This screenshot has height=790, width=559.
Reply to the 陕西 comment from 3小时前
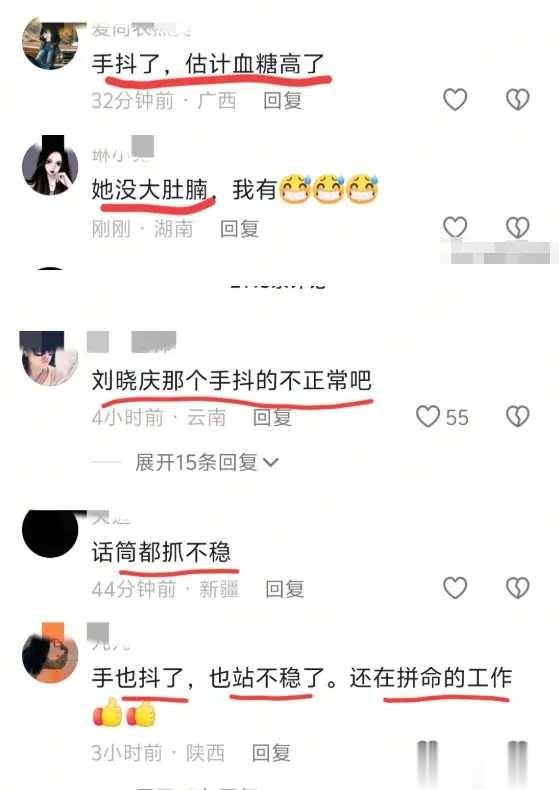click(271, 753)
